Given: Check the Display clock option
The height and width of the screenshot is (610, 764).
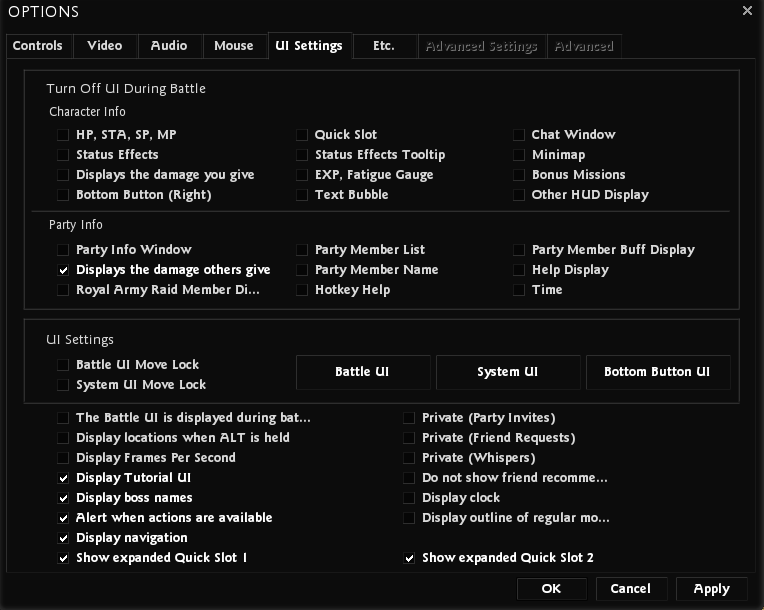Looking at the screenshot, I should click(409, 498).
